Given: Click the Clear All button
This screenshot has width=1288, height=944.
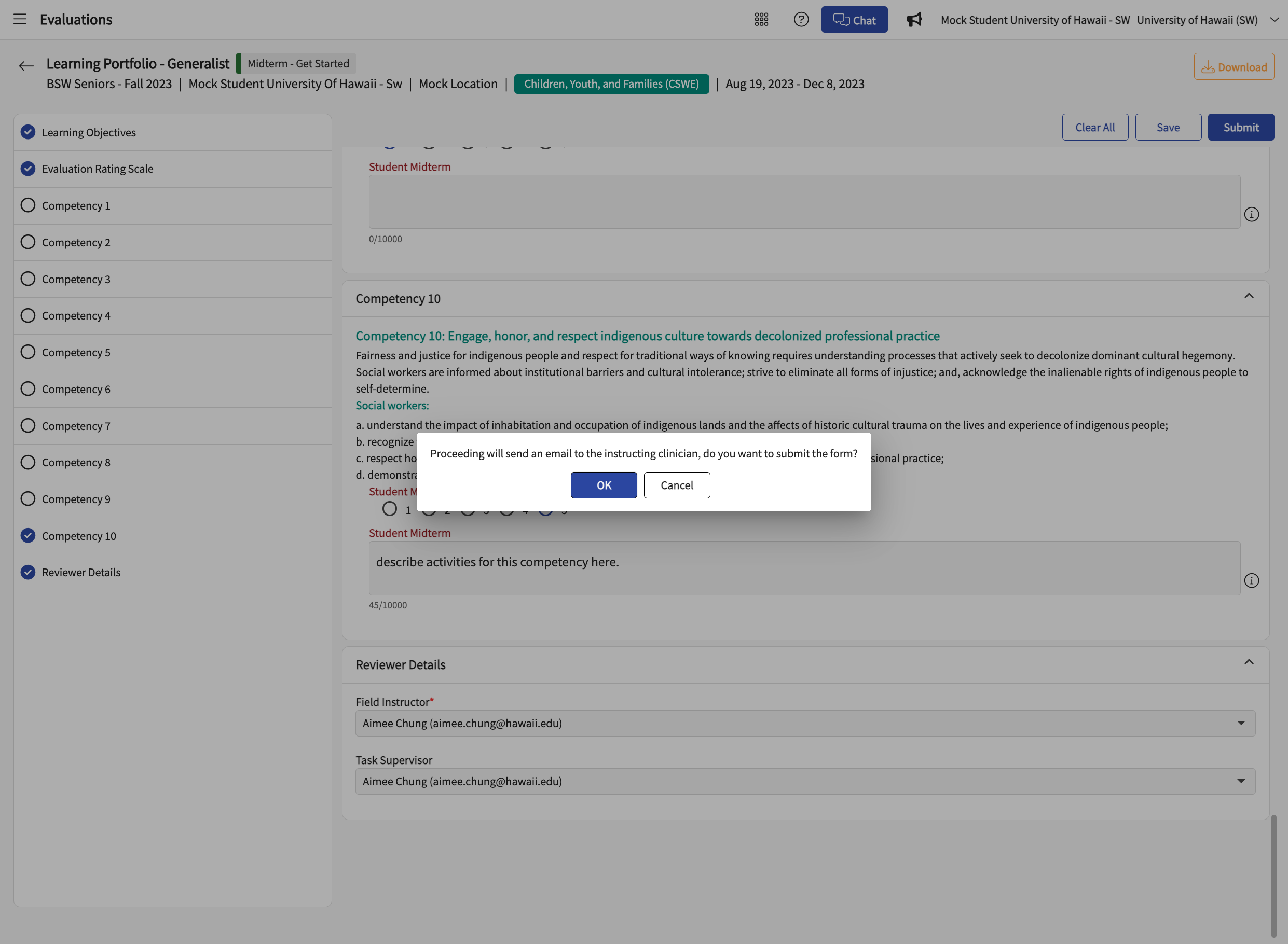Looking at the screenshot, I should pos(1095,128).
